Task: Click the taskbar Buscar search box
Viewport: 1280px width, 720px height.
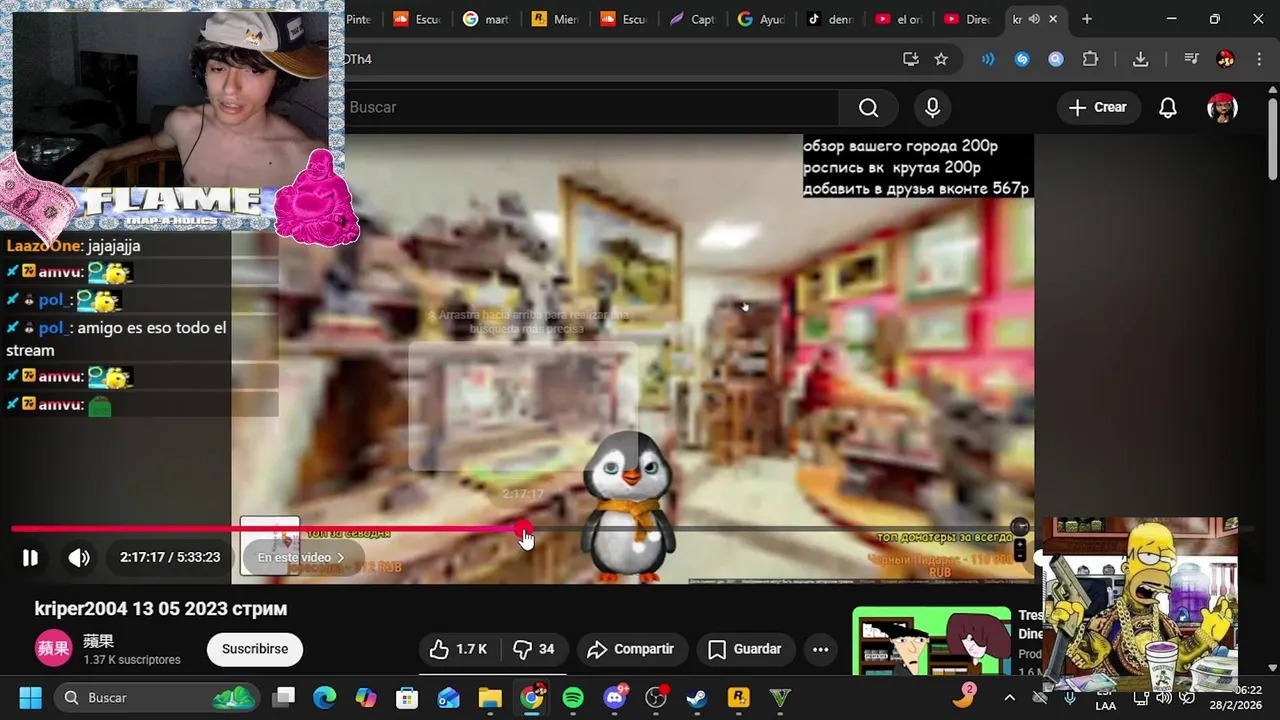Action: tap(157, 698)
